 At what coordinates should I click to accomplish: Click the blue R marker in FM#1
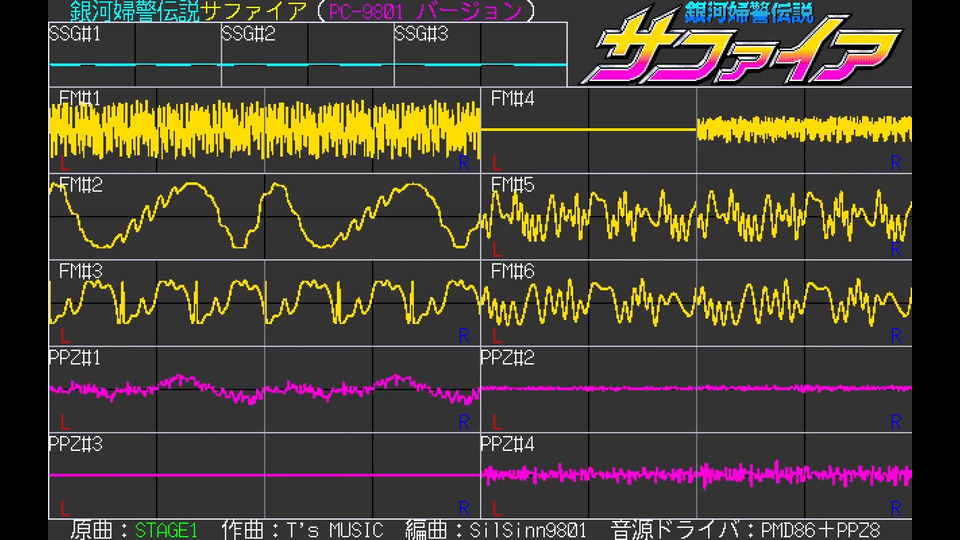[464, 163]
